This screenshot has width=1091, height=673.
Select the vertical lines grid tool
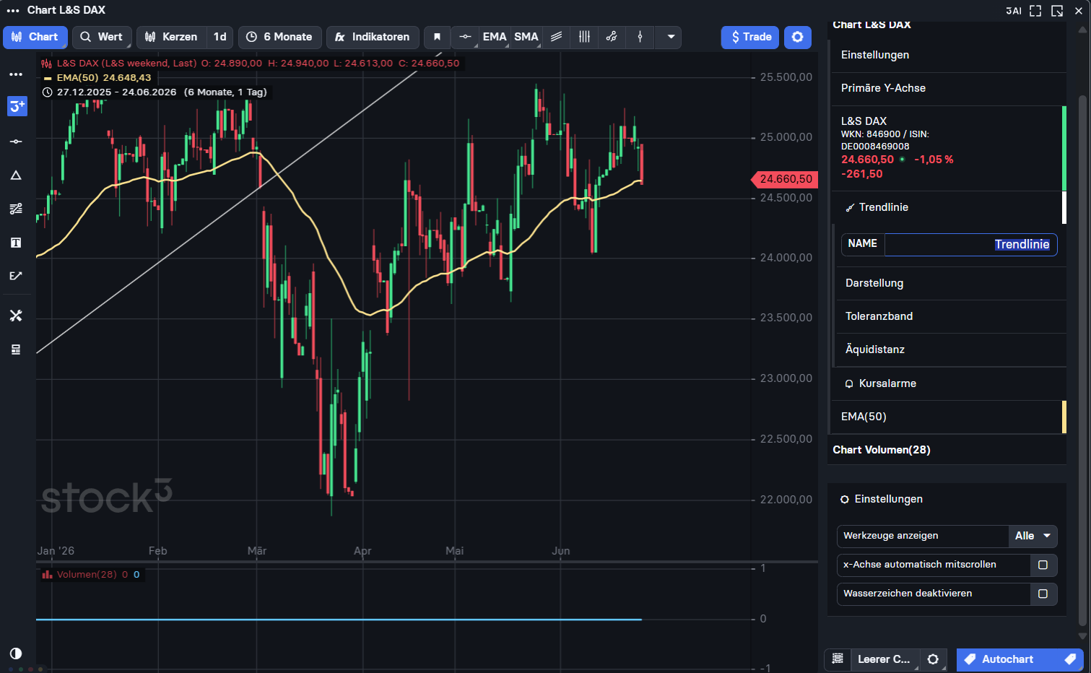tap(584, 37)
